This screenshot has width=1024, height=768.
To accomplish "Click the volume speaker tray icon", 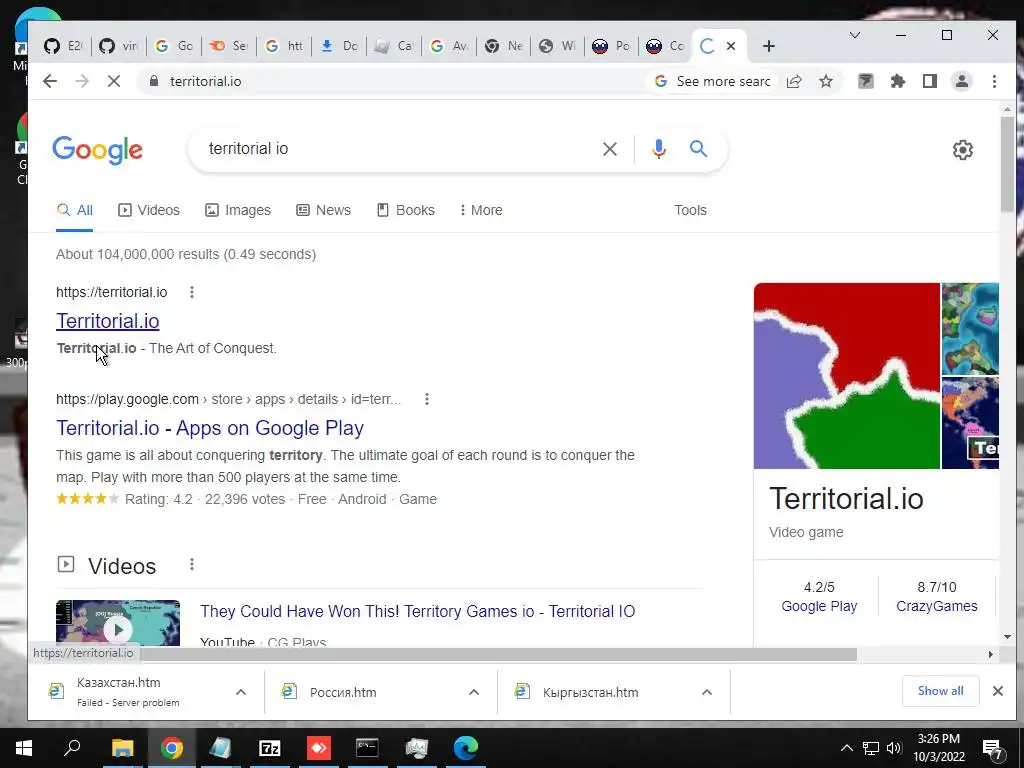I will [x=894, y=748].
